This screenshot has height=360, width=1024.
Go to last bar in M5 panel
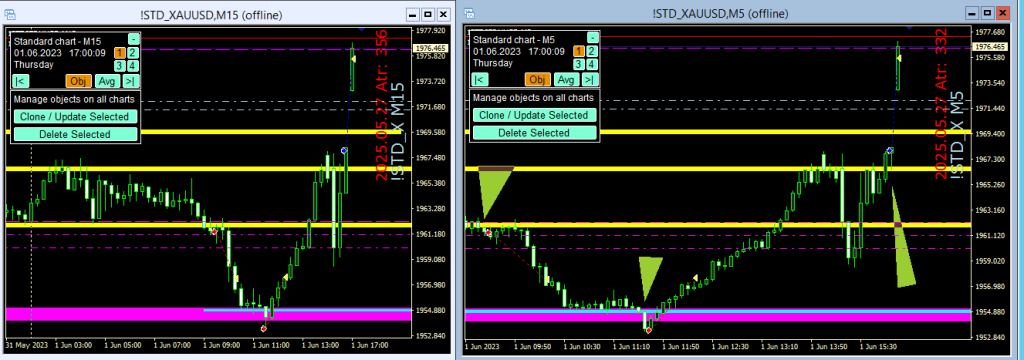point(590,80)
